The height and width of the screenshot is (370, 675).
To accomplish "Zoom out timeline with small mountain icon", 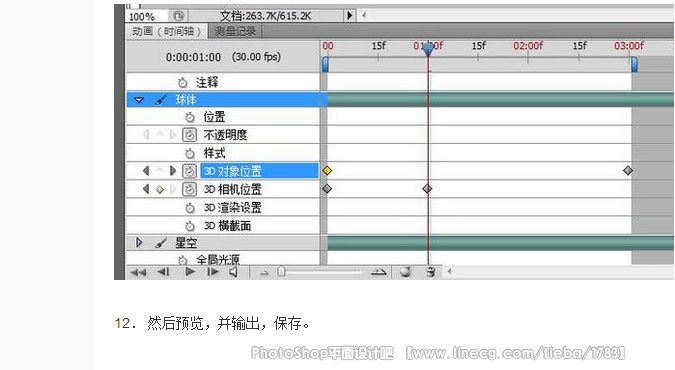I will tap(264, 273).
